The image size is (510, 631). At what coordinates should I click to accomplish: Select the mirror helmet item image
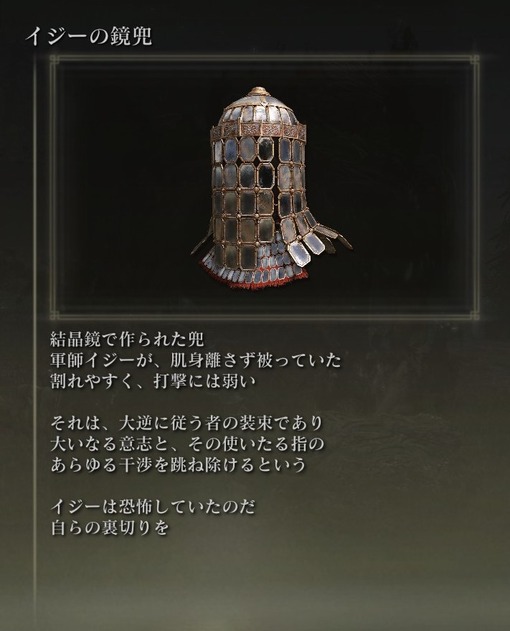[272, 190]
